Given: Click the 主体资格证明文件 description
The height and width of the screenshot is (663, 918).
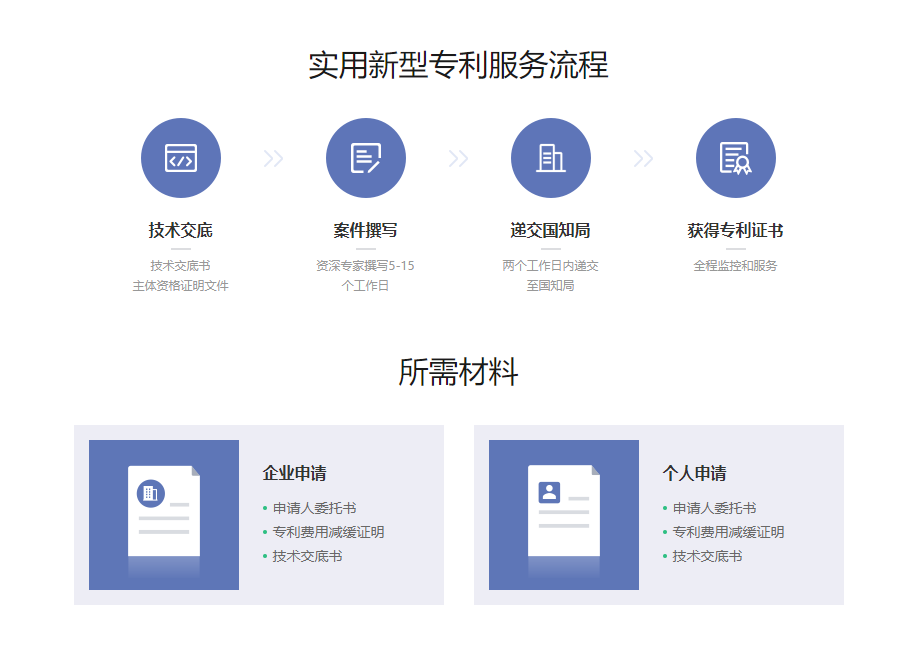Looking at the screenshot, I should click(x=181, y=286).
